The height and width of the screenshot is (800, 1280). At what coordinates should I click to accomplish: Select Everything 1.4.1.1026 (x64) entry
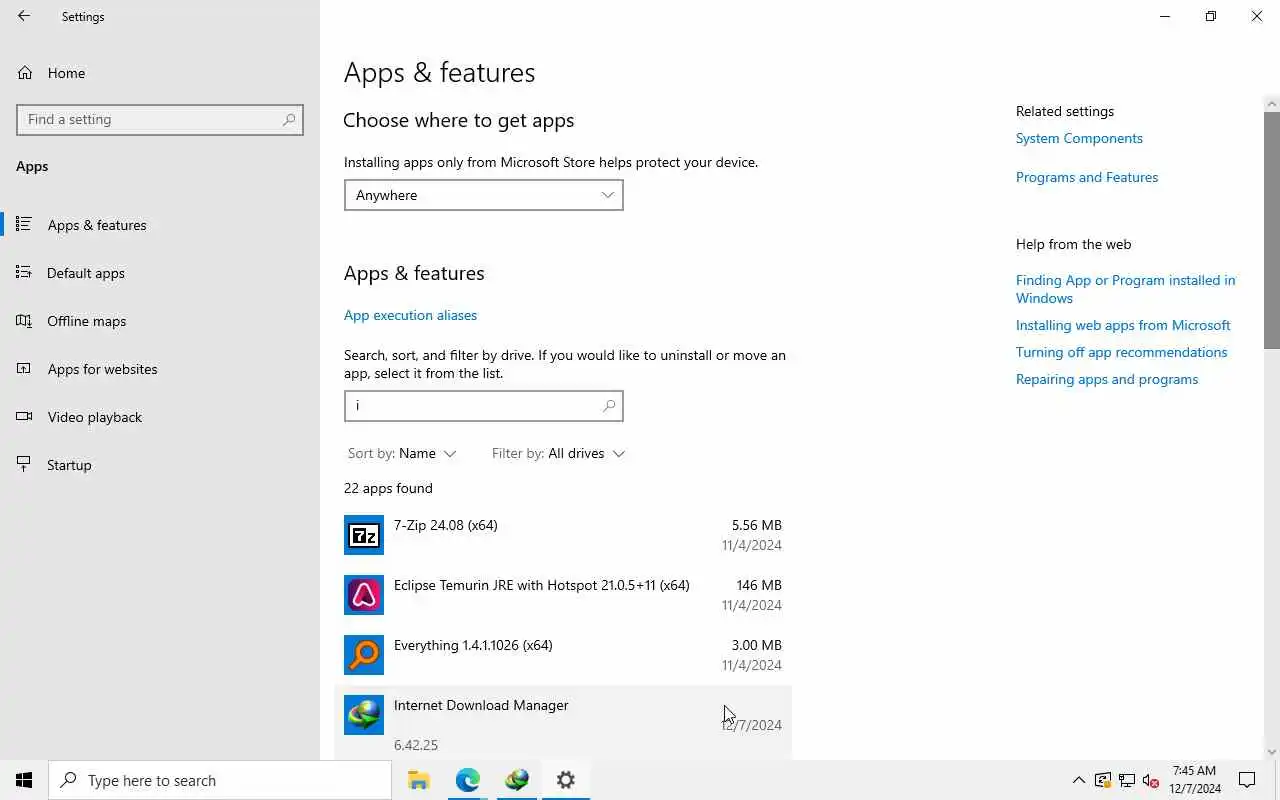(563, 655)
